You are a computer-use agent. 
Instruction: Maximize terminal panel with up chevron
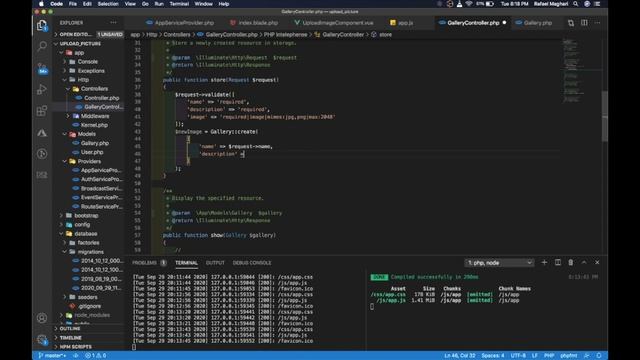pos(584,262)
